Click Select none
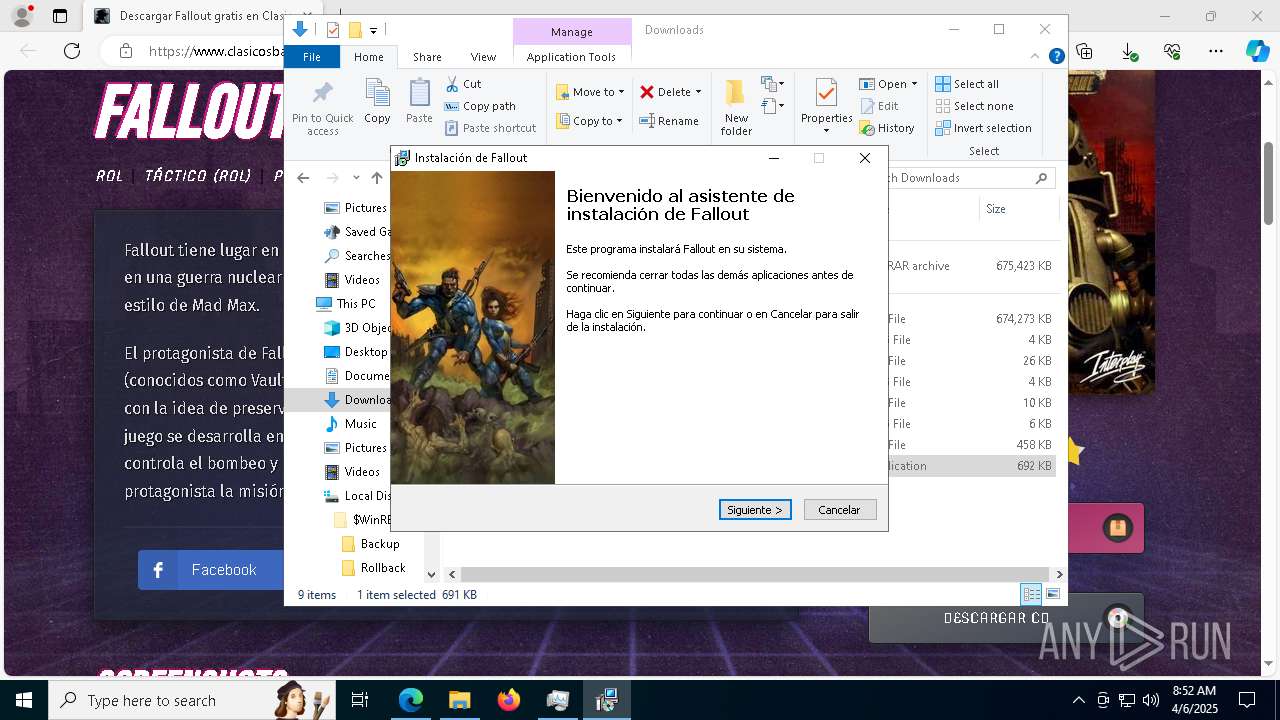The width and height of the screenshot is (1280, 720). pos(974,106)
